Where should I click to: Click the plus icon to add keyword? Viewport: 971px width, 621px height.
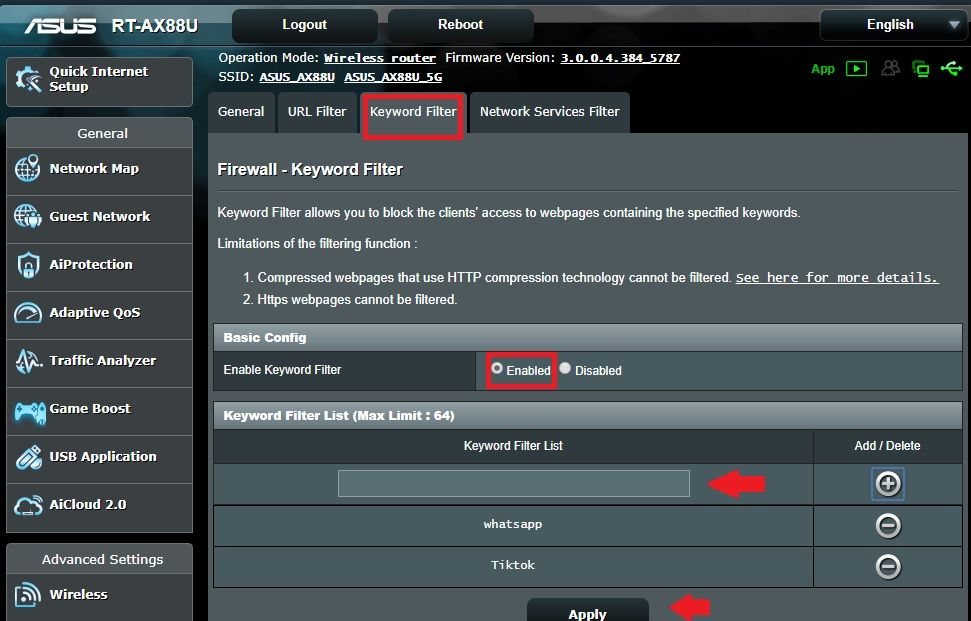tap(887, 484)
